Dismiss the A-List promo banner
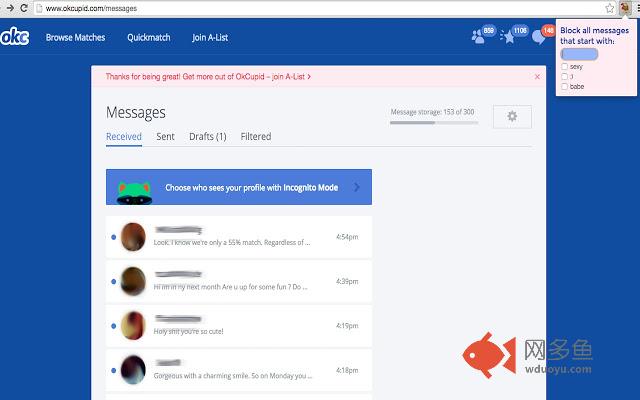This screenshot has height=400, width=640. pos(537,77)
